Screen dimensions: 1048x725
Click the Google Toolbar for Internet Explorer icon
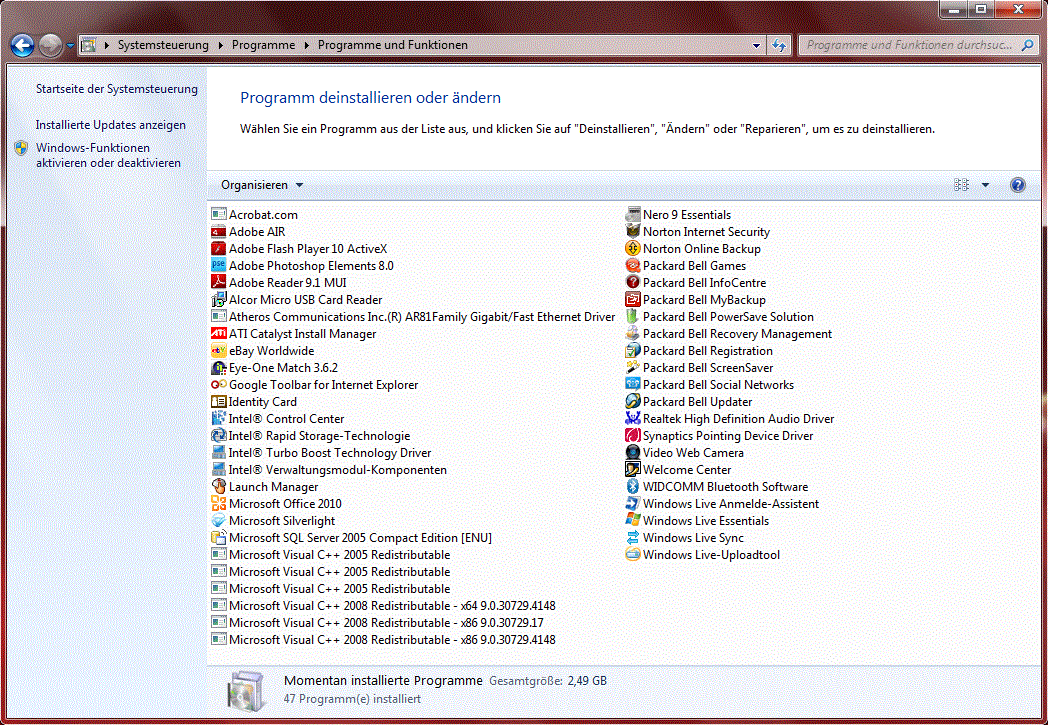[x=219, y=385]
